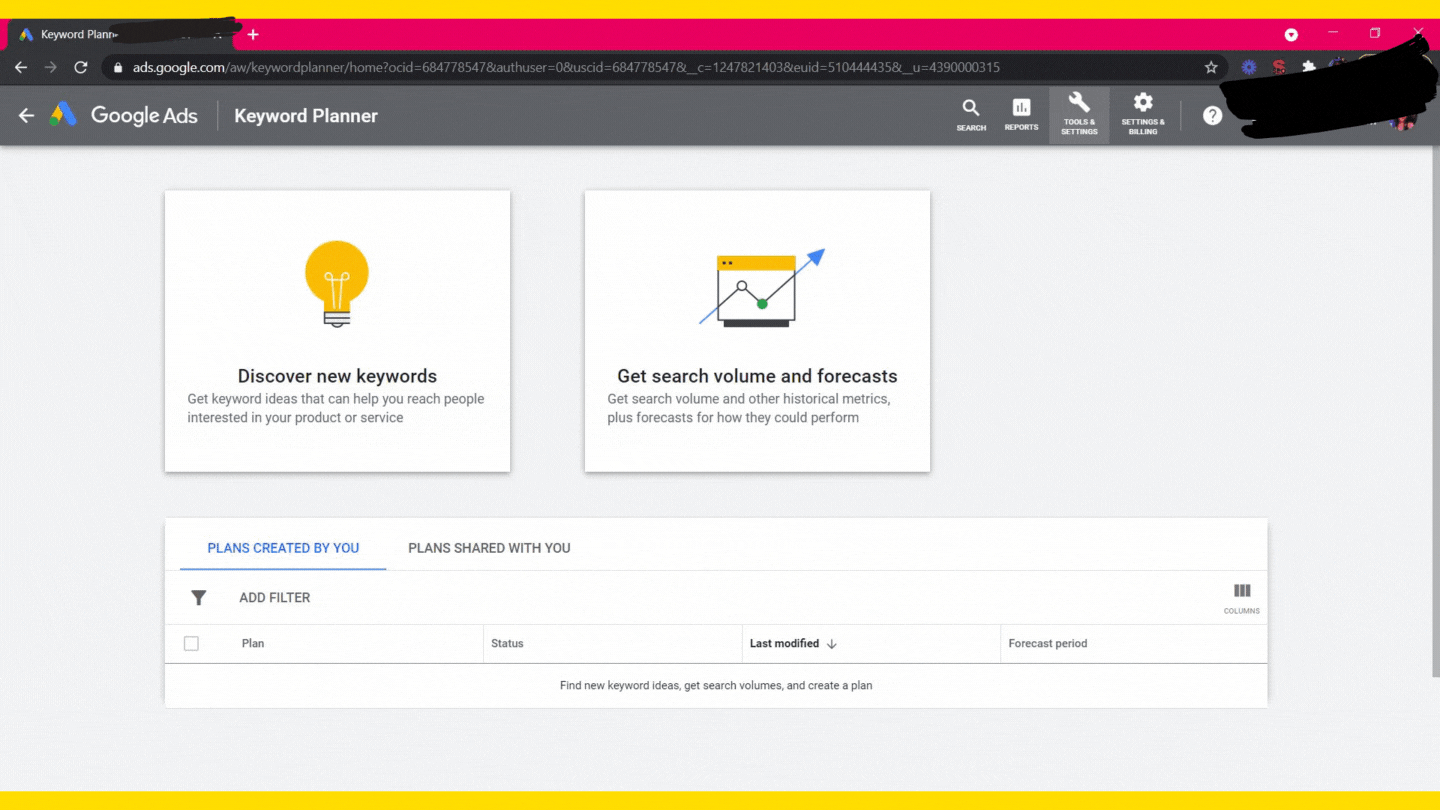Viewport: 1440px width, 810px height.
Task: Open the Discover new keywords card
Action: [x=337, y=331]
